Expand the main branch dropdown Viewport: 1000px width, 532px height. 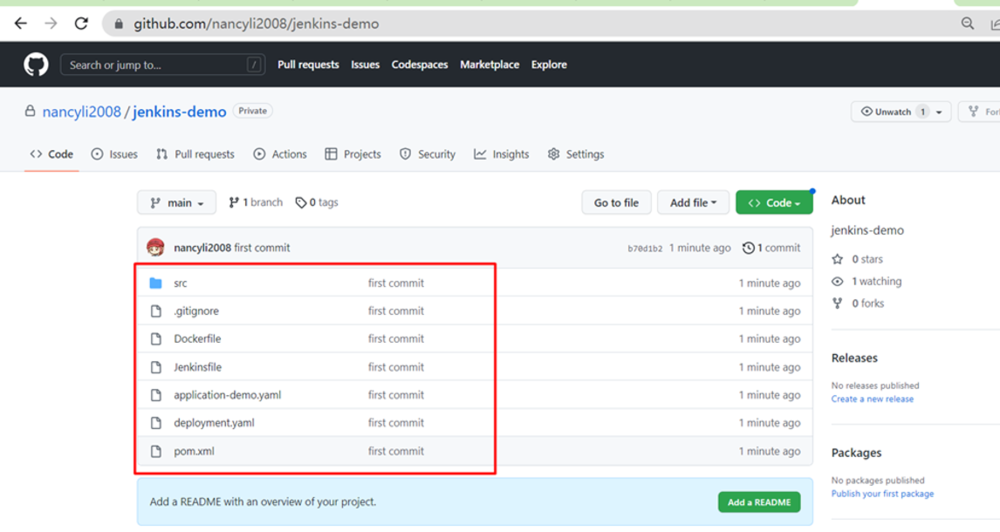[x=176, y=203]
